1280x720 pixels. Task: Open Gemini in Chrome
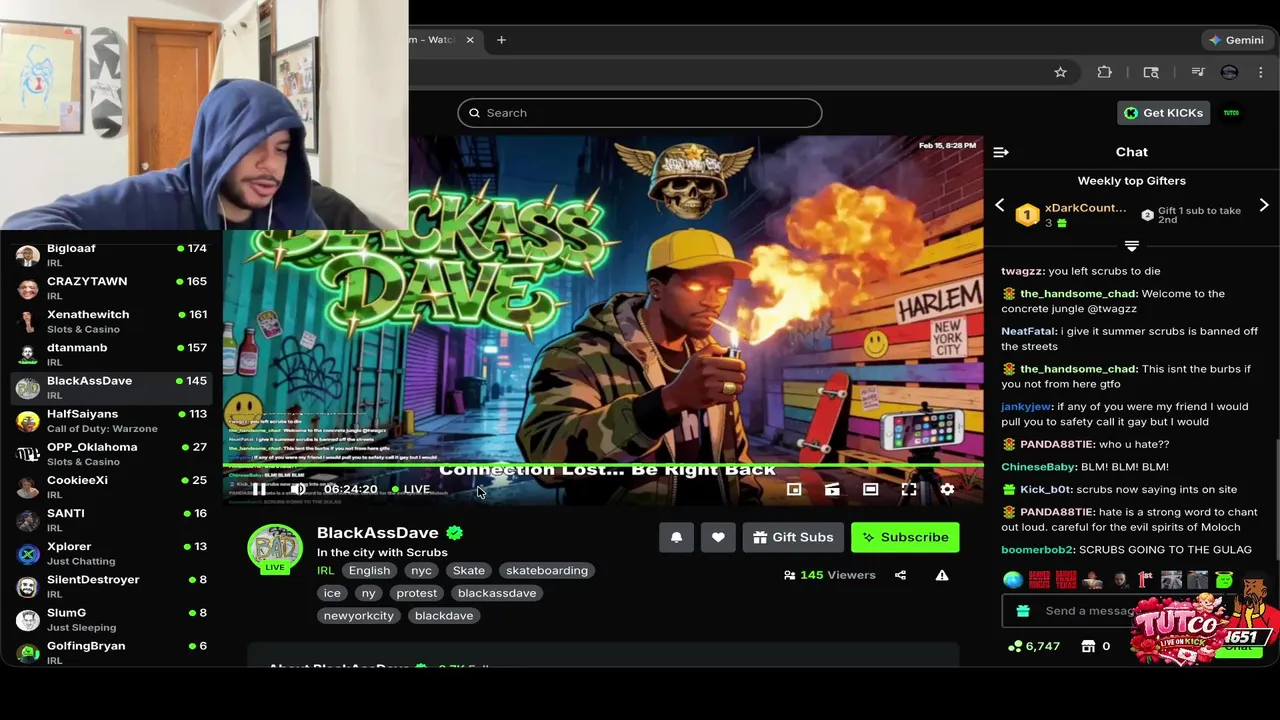1237,40
